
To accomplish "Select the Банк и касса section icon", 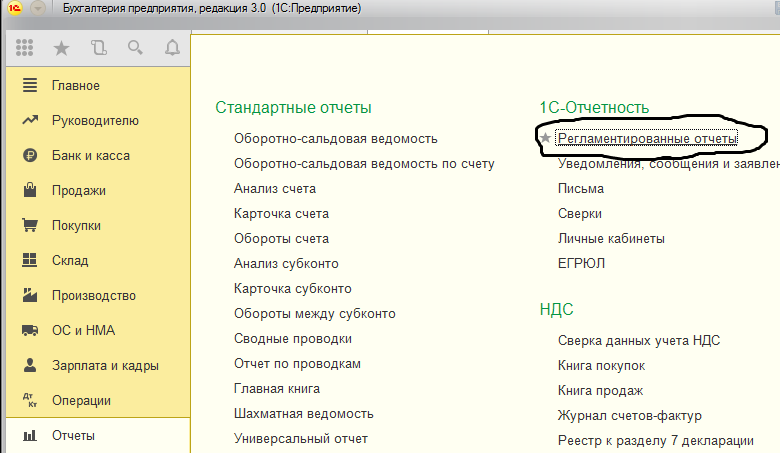I will coord(30,155).
